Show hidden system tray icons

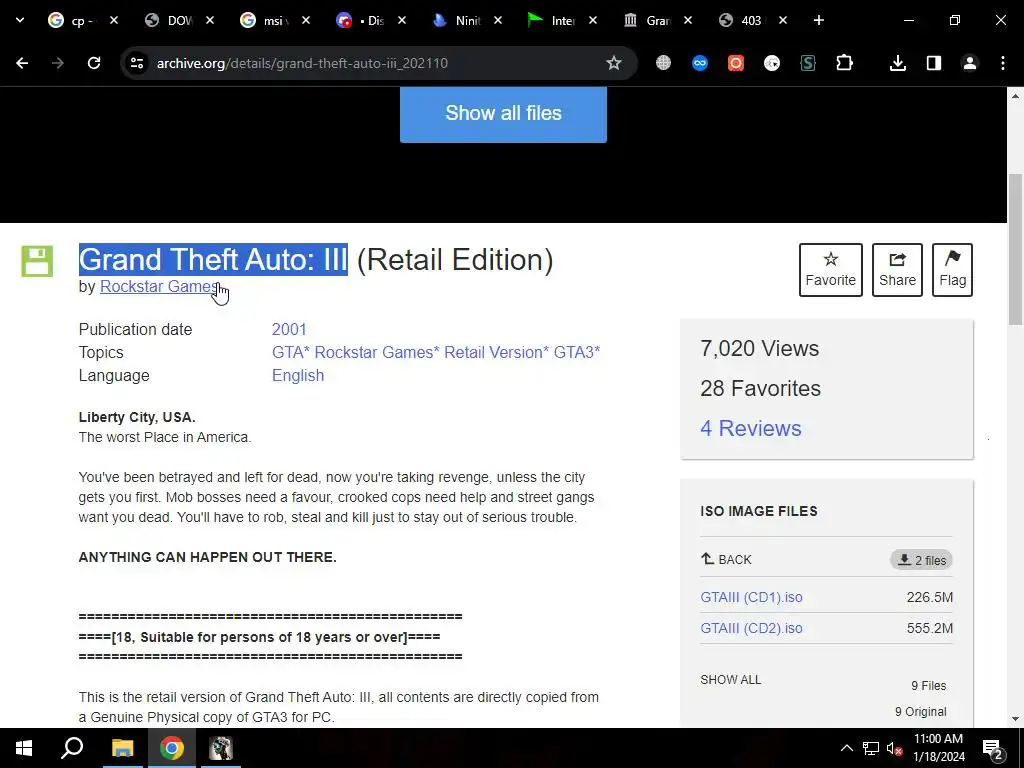pos(846,748)
